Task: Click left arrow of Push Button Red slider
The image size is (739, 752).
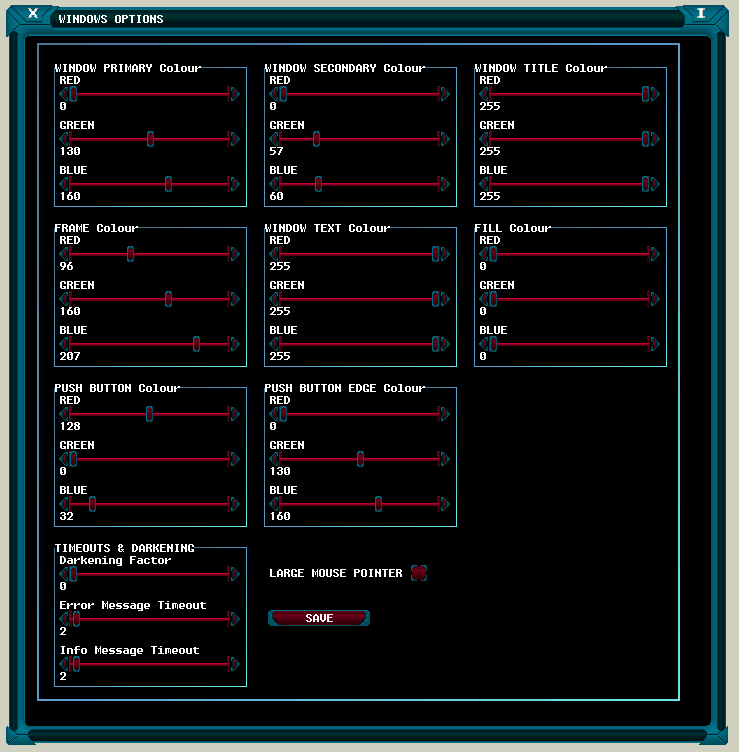Action: (x=64, y=414)
